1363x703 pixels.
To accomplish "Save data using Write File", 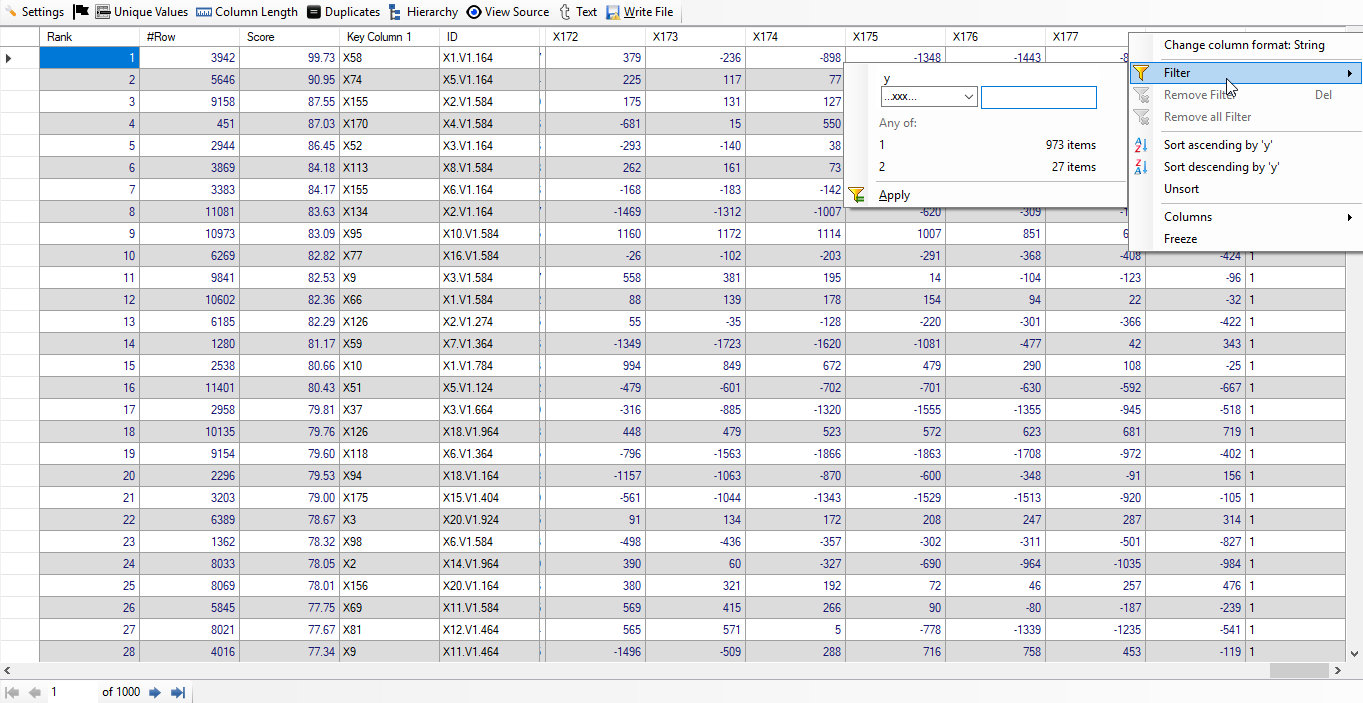I will coord(639,12).
